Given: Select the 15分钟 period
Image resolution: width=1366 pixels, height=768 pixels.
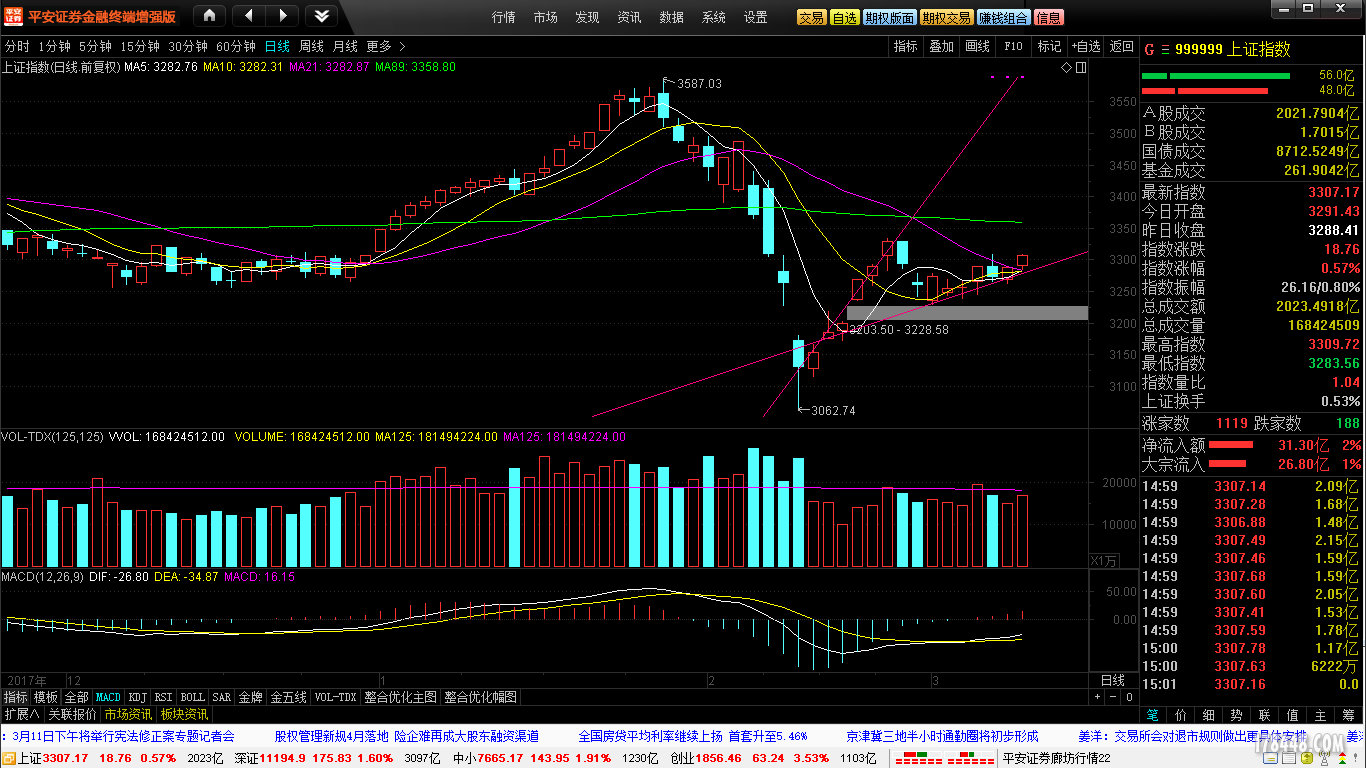Looking at the screenshot, I should click(140, 46).
